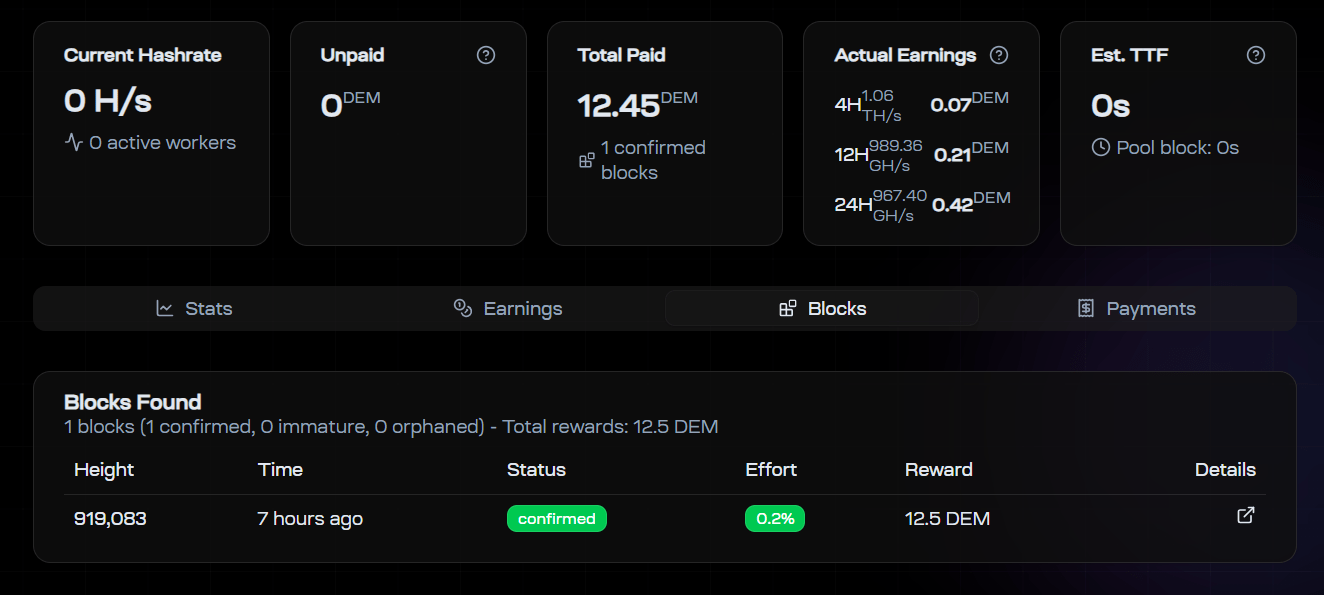Click the Actual Earnings help icon
Screen dimensions: 1324x595
[x=999, y=55]
